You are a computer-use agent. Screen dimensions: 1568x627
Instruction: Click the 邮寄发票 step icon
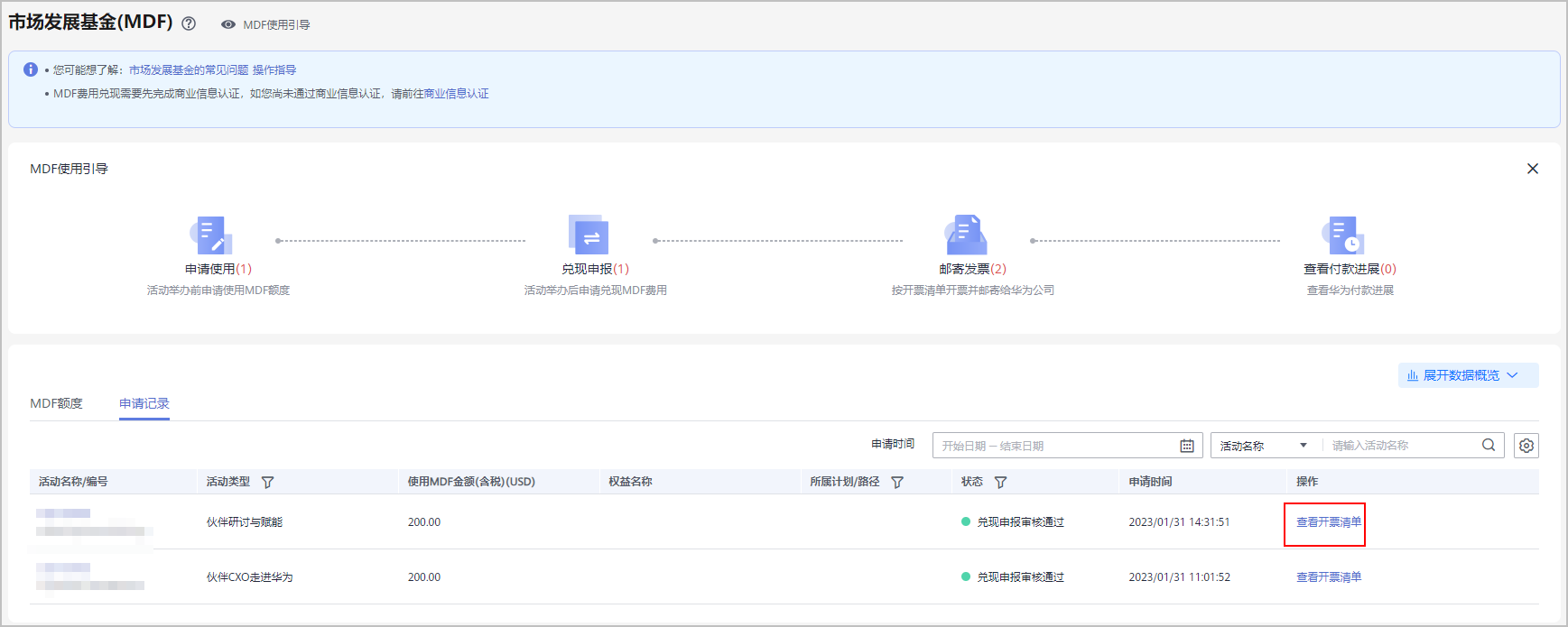click(966, 235)
